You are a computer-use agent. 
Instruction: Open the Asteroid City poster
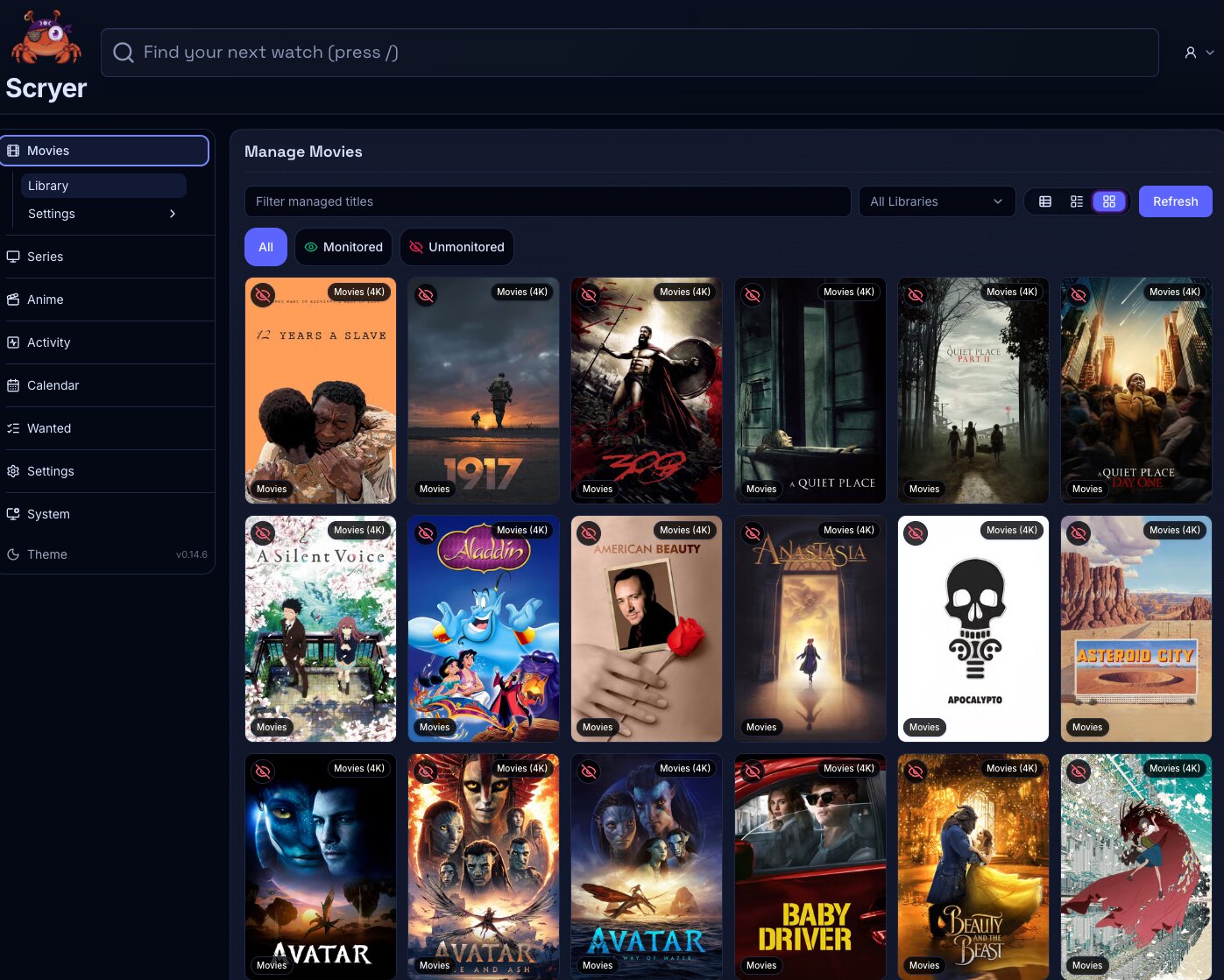(x=1136, y=629)
